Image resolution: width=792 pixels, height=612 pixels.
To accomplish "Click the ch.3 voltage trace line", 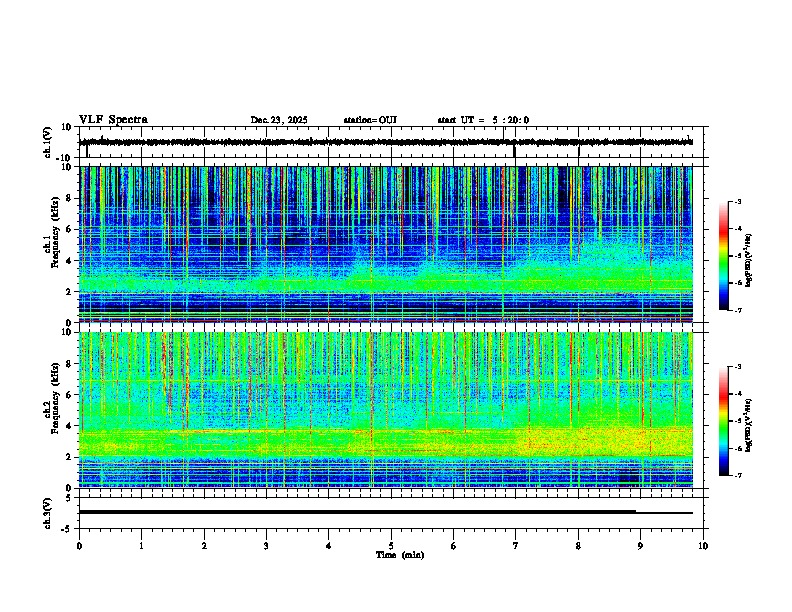I will click(385, 512).
